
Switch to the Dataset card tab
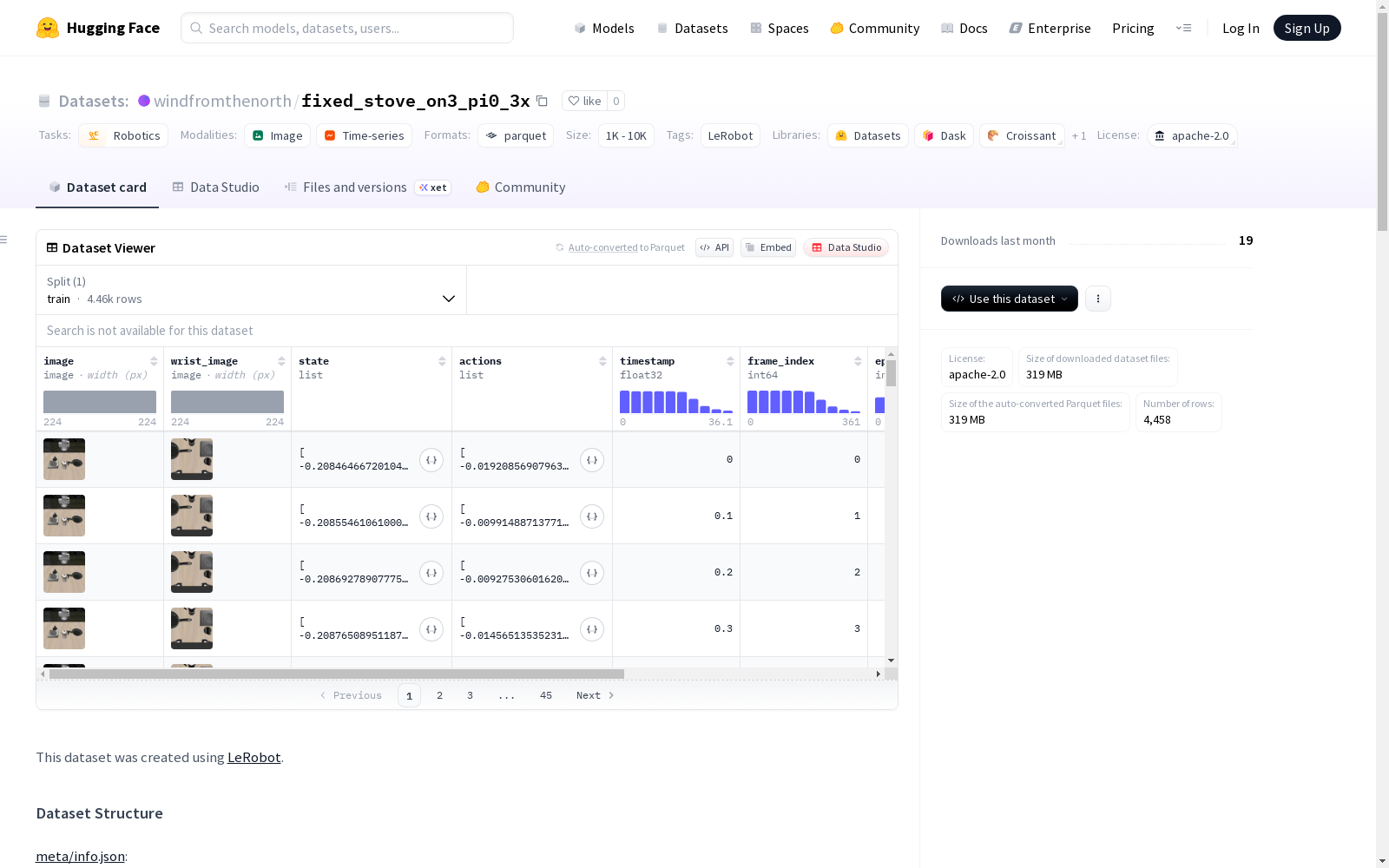(x=97, y=187)
